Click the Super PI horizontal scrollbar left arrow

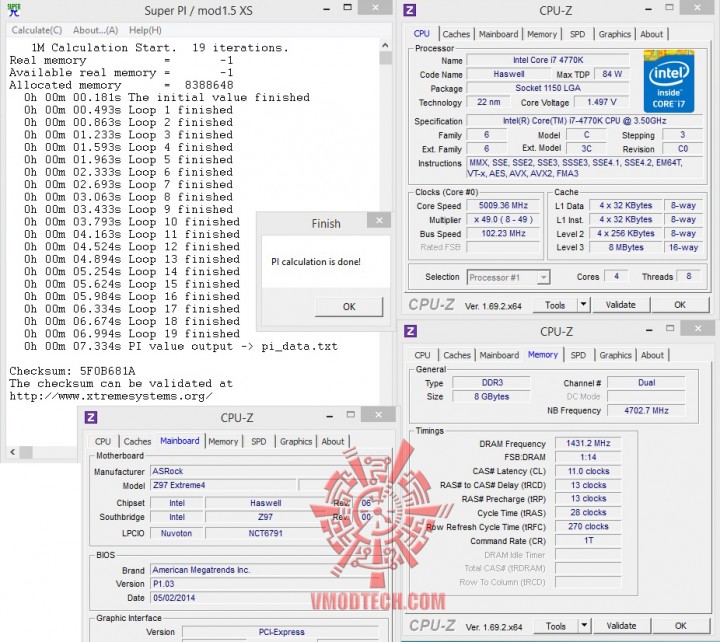pyautogui.click(x=12, y=452)
